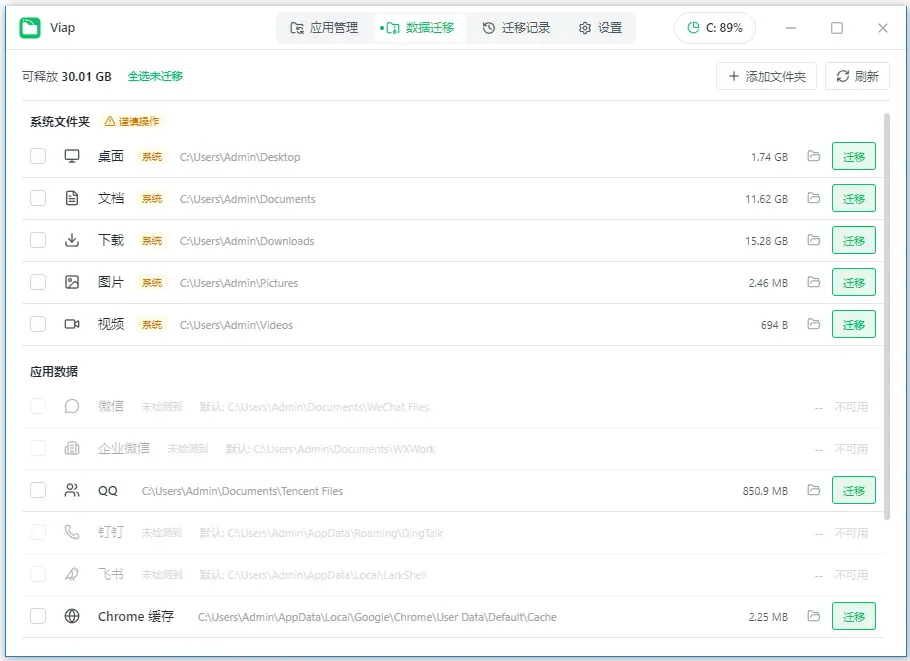Open the Downloads folder location icon
Viewport: 910px width, 661px height.
point(814,240)
